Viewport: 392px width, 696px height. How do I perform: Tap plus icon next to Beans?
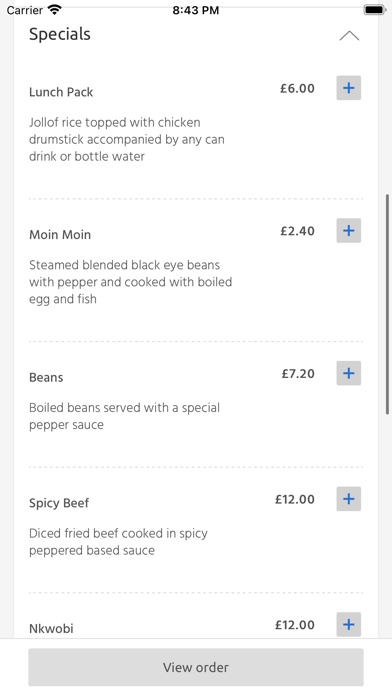pyautogui.click(x=348, y=373)
